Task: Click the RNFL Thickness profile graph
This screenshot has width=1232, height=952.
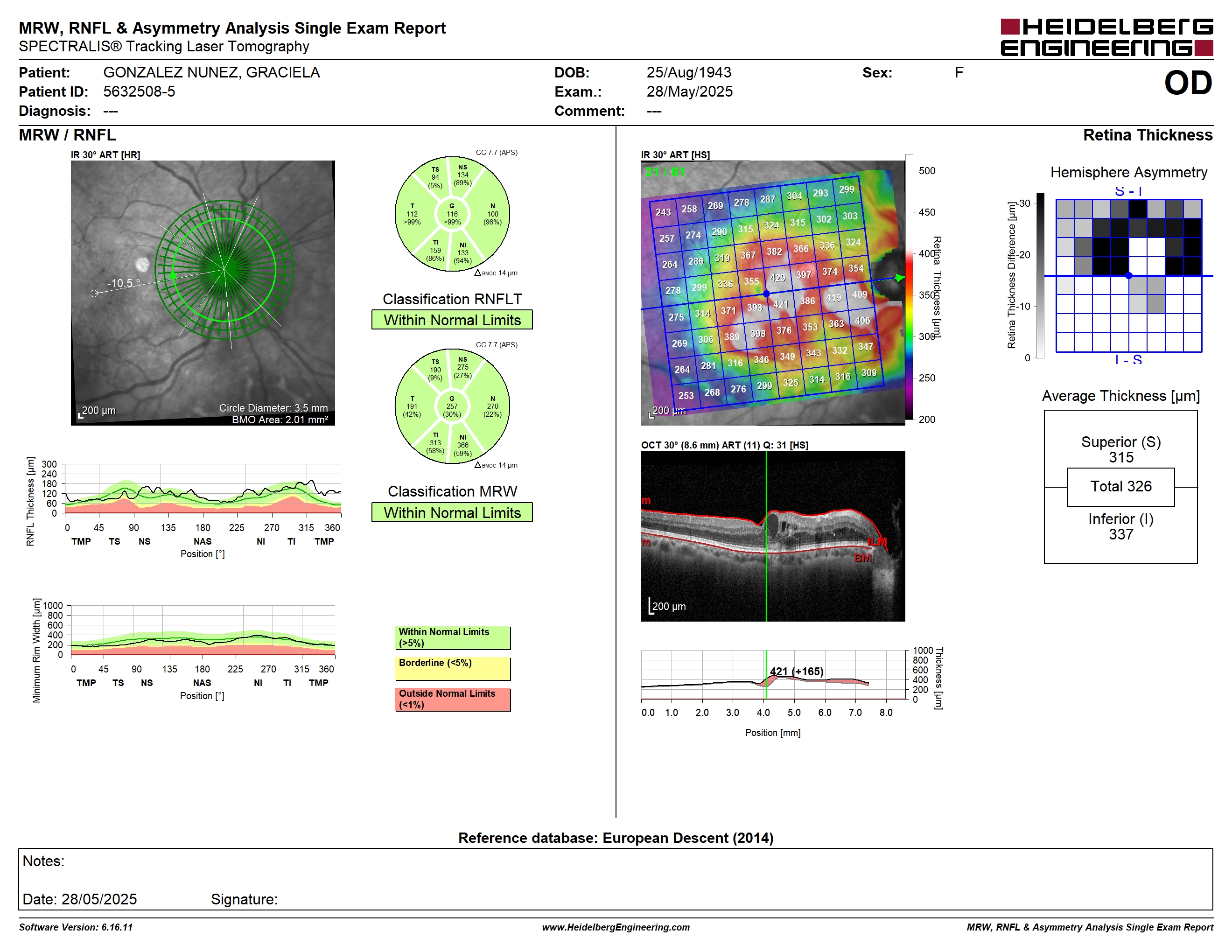Action: click(x=203, y=489)
